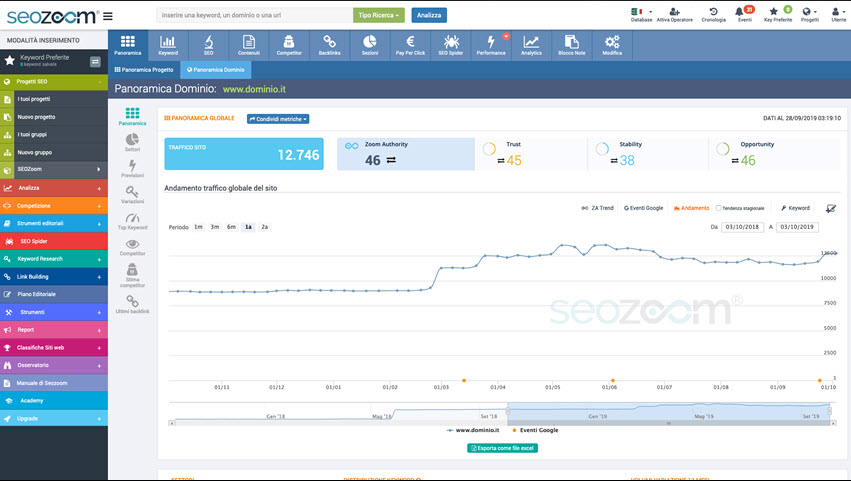This screenshot has width=851, height=481.
Task: Click the range selector left handle
Action: coord(508,411)
